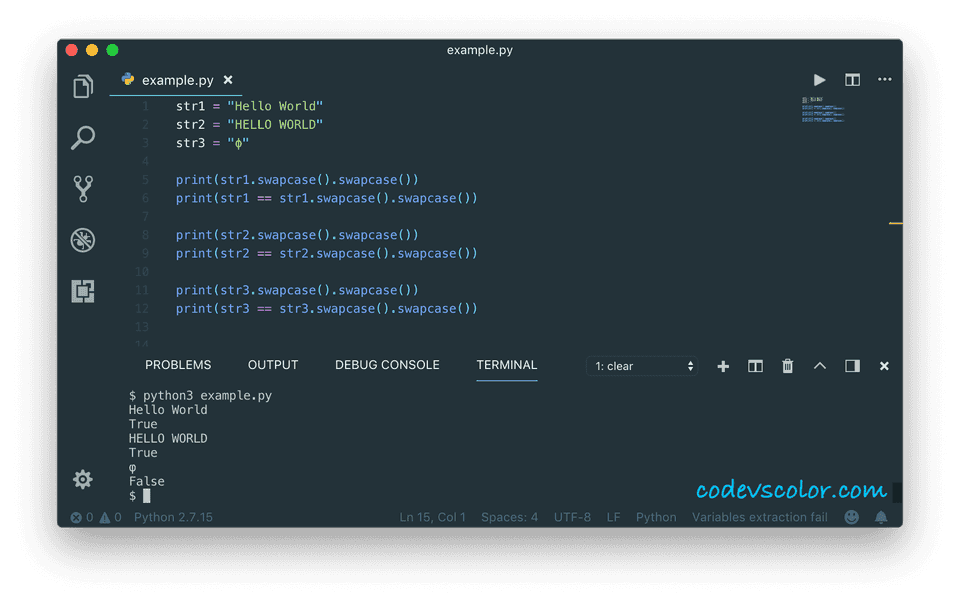
Task: Open the Debug view icon
Action: point(83,240)
